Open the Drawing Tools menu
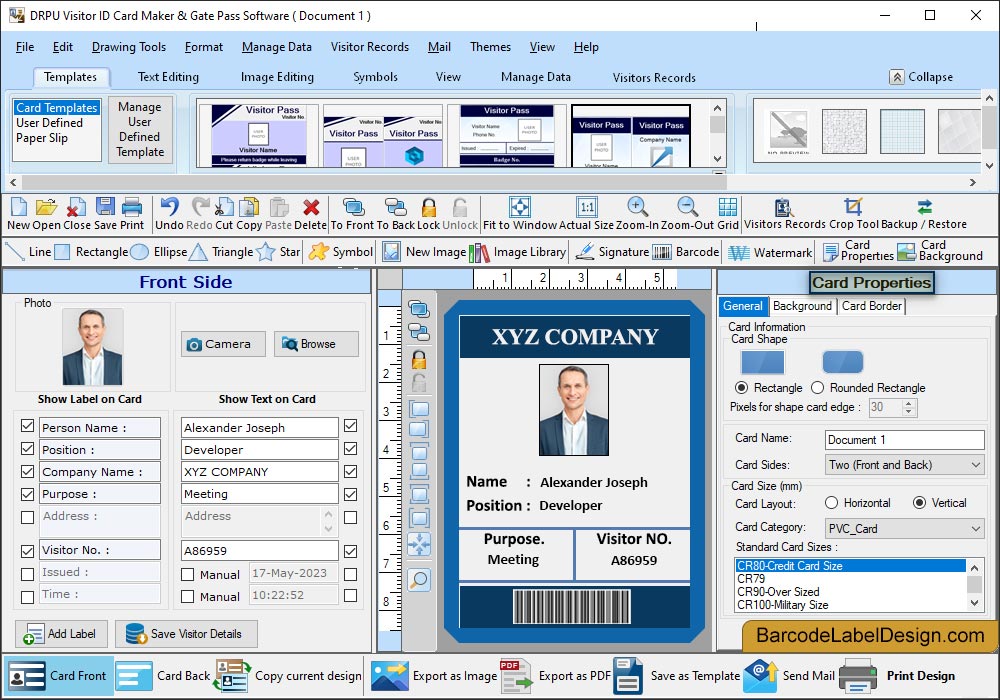Image resolution: width=1000 pixels, height=700 pixels. [129, 47]
